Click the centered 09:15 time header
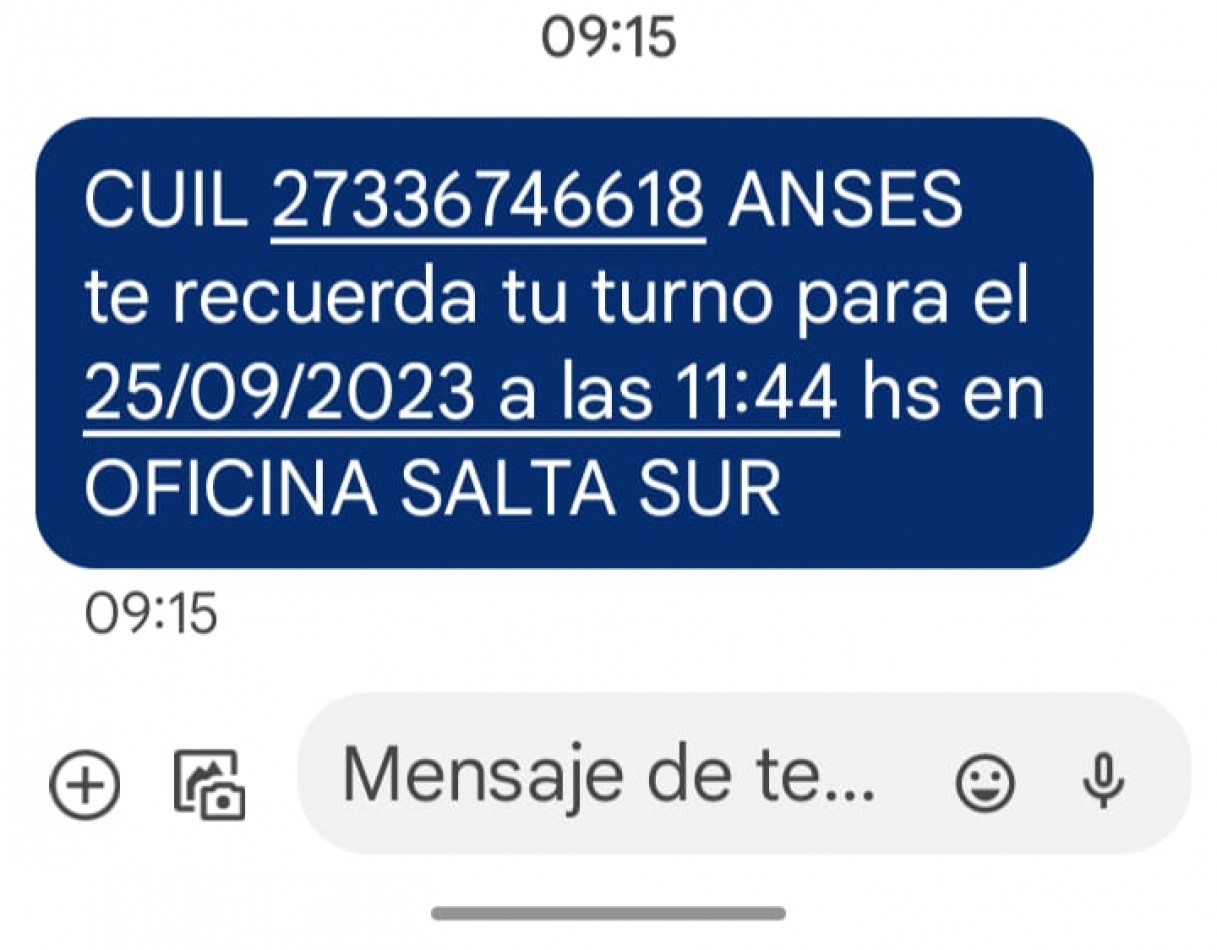The width and height of the screenshot is (1217, 950). tap(609, 37)
